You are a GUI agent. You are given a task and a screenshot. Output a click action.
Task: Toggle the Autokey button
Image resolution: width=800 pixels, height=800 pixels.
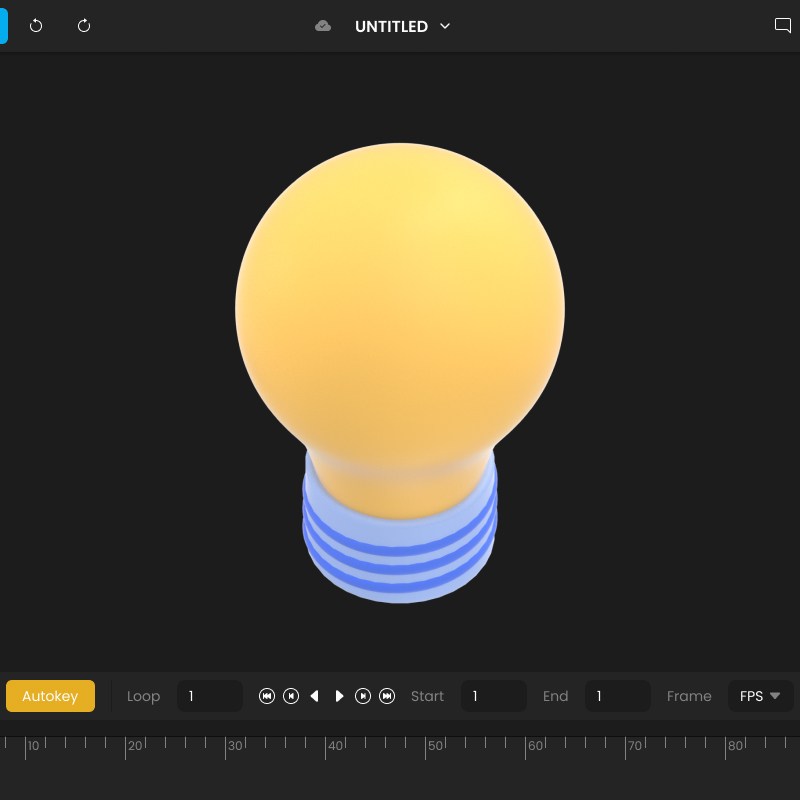50,696
